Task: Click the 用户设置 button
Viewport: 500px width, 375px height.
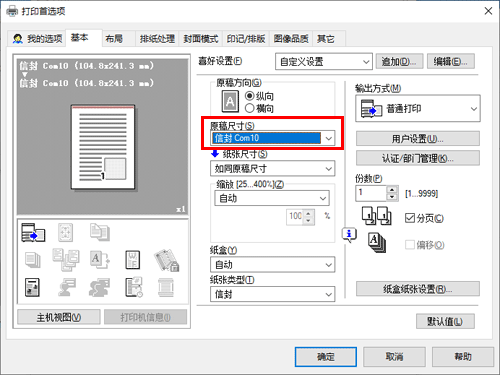Action: 418,139
